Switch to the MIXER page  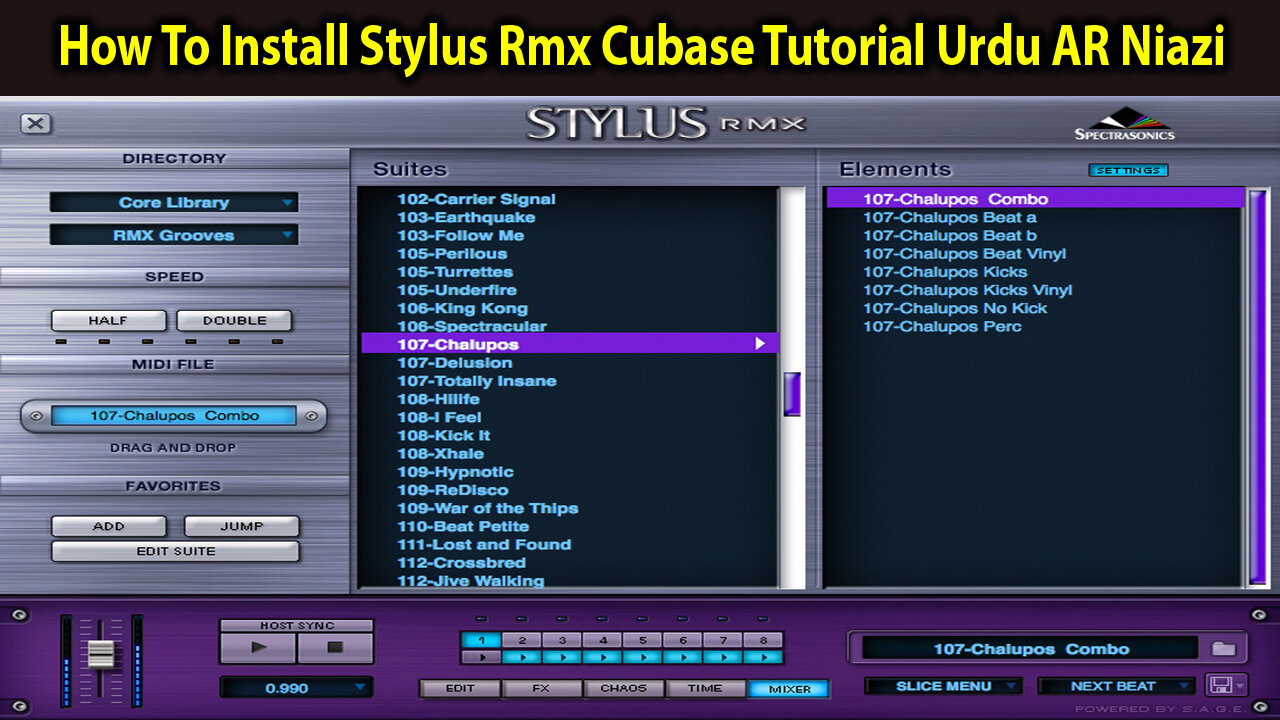[x=788, y=688]
